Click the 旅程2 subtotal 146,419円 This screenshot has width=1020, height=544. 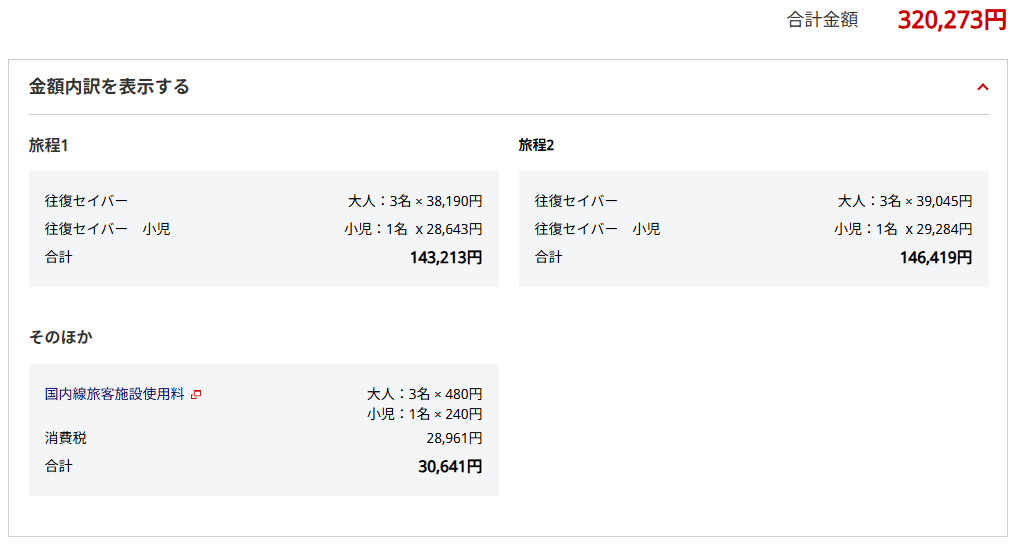coord(935,258)
